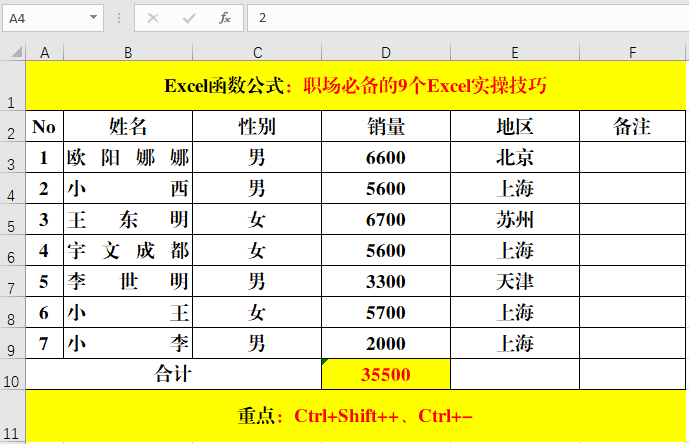The width and height of the screenshot is (689, 444).
Task: Click the name cell '宇文成都'
Action: pyautogui.click(x=128, y=250)
